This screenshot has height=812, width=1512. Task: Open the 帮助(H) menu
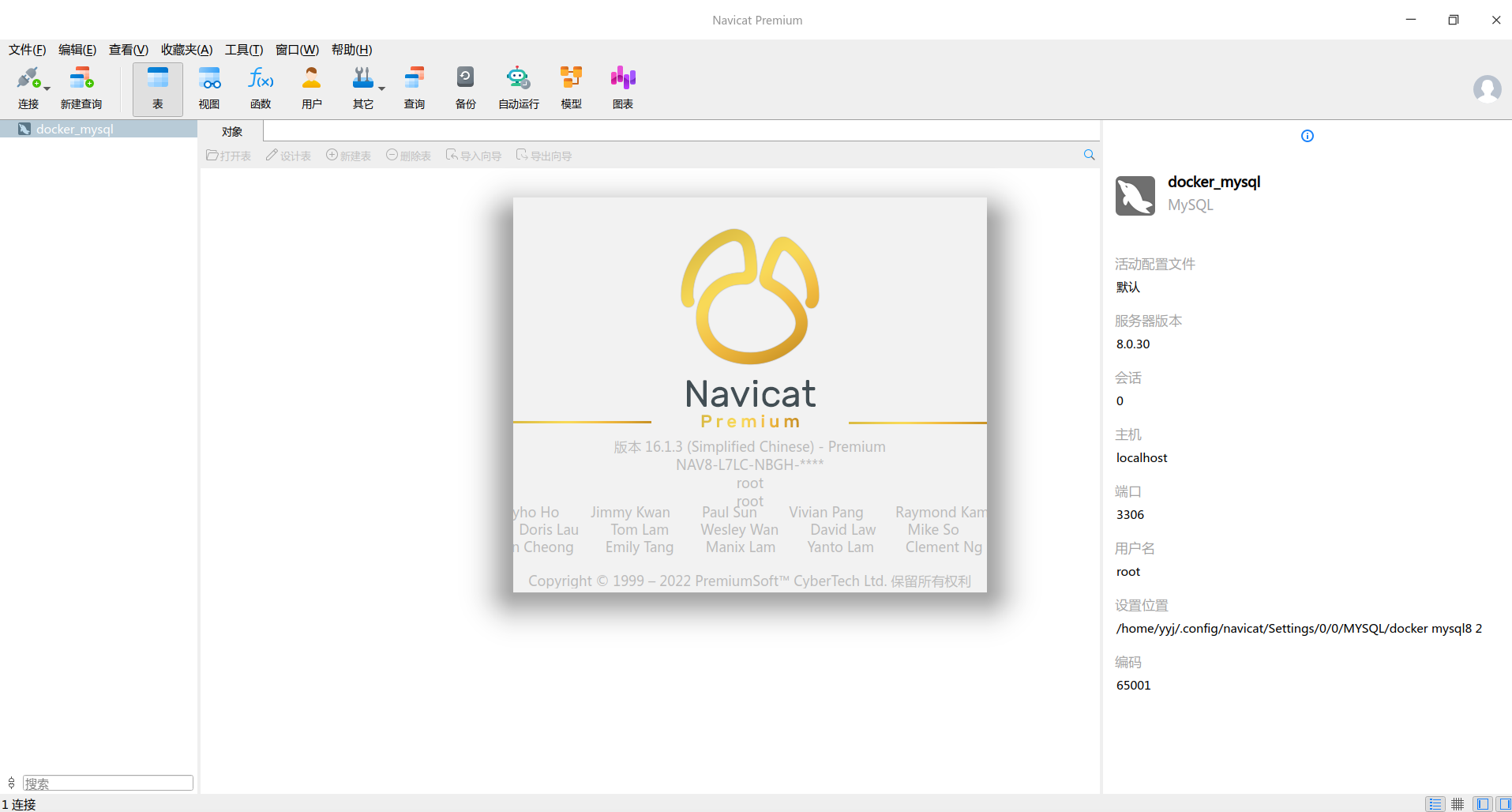tap(352, 50)
